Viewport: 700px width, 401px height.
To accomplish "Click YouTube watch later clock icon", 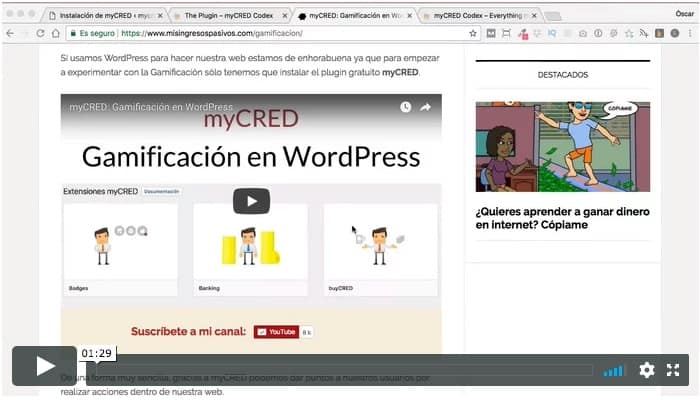I will pyautogui.click(x=405, y=107).
